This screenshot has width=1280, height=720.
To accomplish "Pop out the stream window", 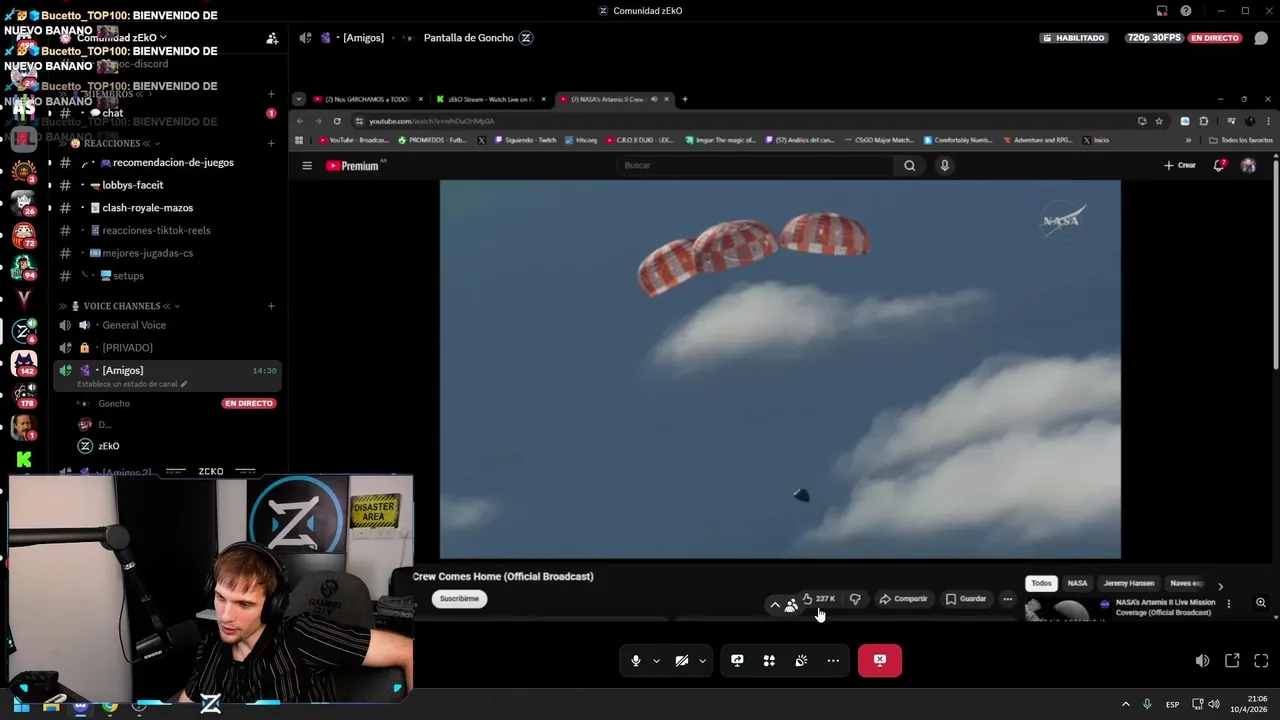I will coord(1232,661).
